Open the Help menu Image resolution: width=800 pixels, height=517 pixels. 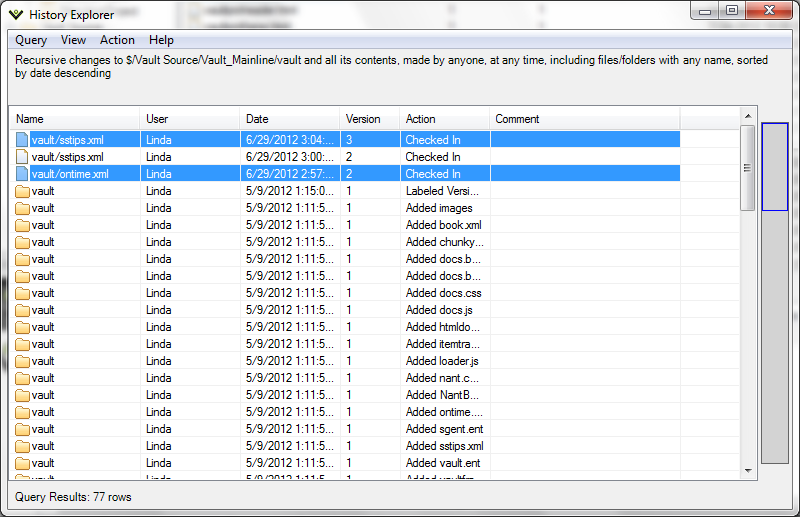[x=161, y=40]
